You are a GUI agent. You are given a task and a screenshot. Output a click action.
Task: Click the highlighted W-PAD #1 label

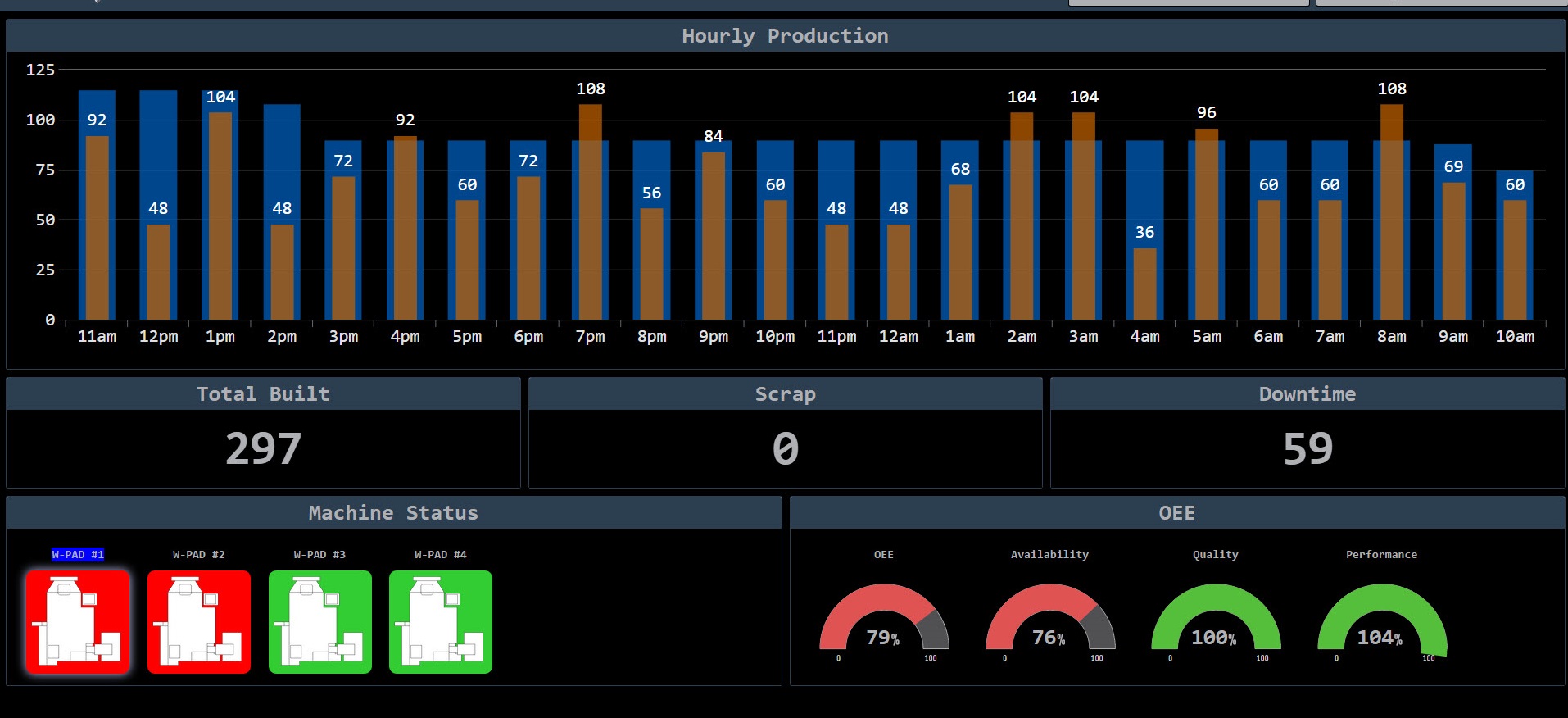78,555
